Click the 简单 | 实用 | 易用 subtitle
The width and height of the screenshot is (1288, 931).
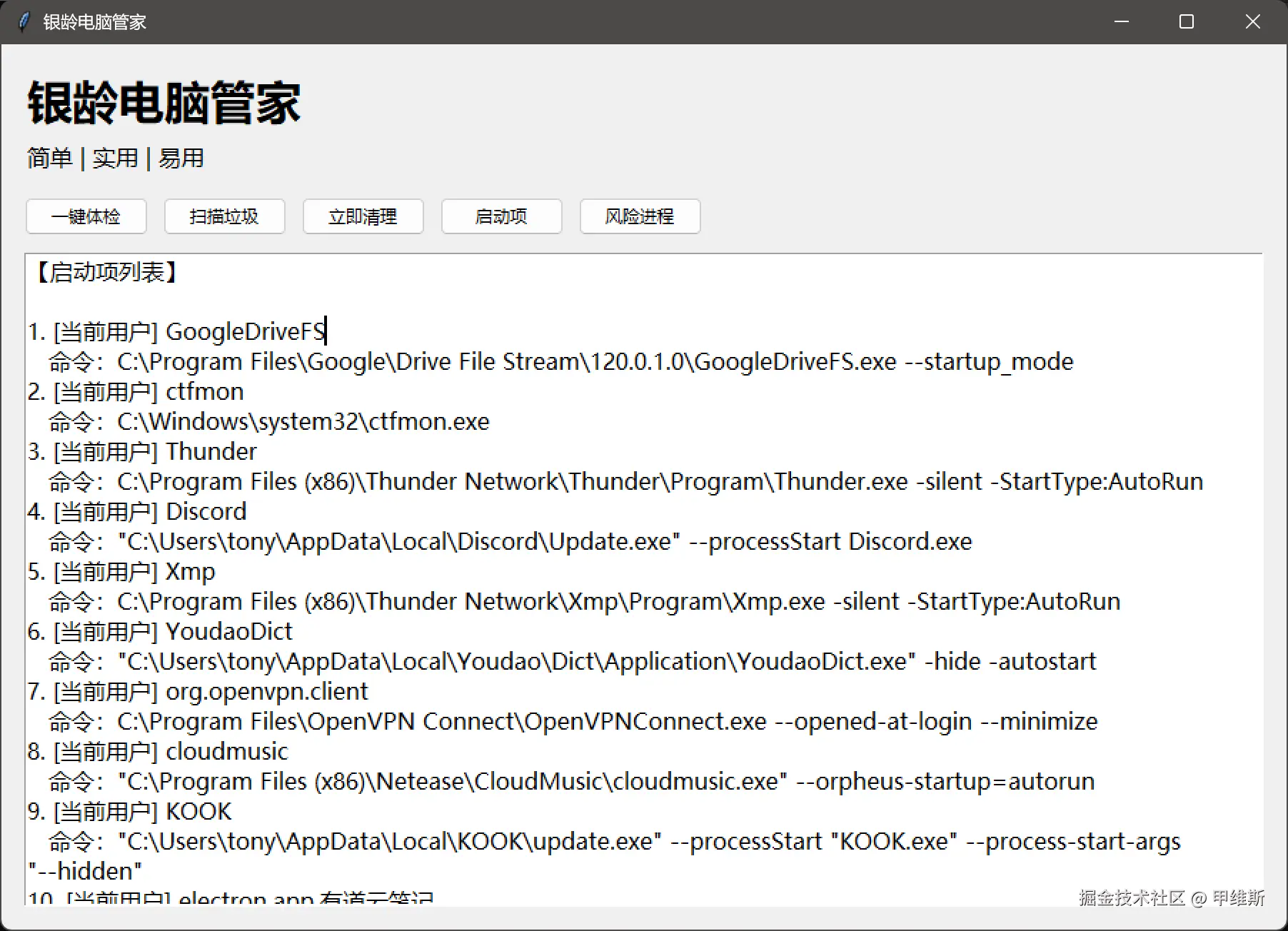116,158
